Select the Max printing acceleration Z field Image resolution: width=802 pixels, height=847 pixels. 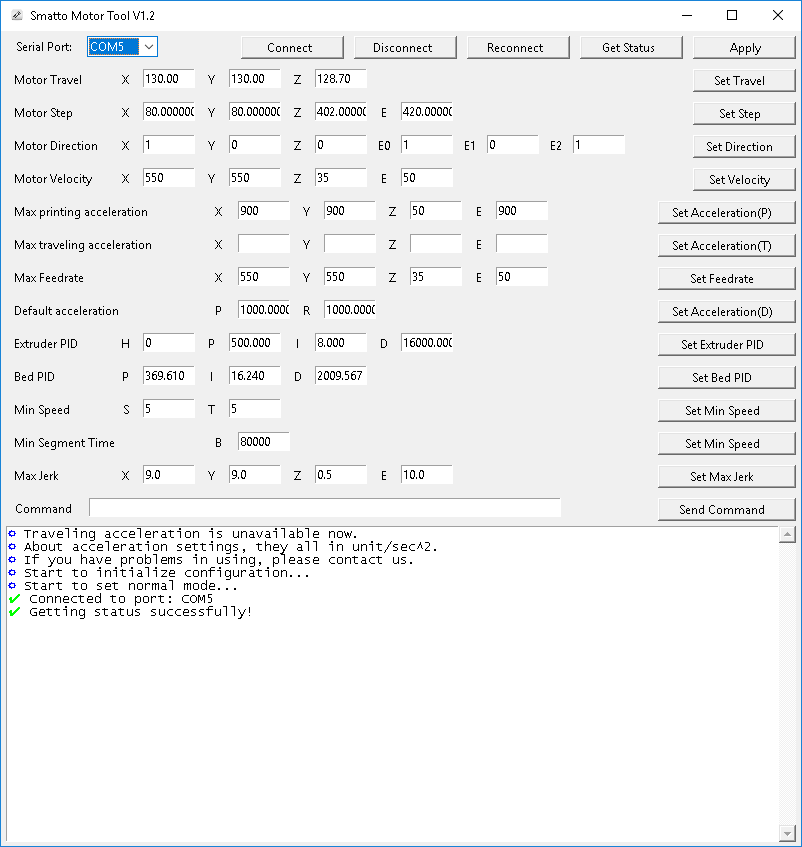pyautogui.click(x=436, y=211)
